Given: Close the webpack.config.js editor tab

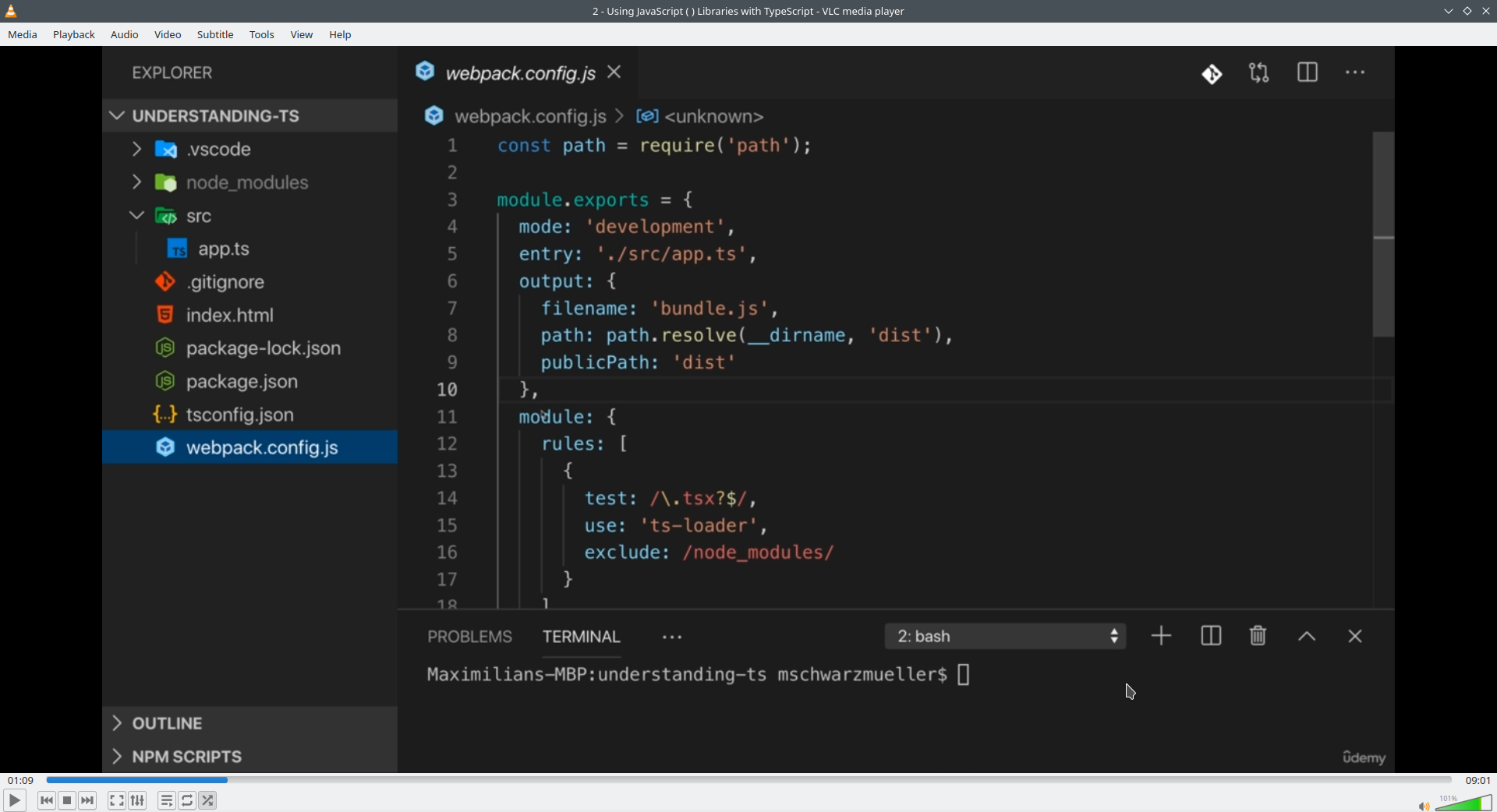Looking at the screenshot, I should click(614, 72).
